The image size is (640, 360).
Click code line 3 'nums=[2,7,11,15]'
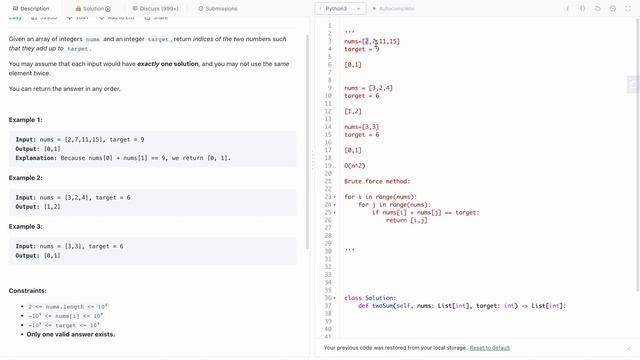tap(372, 41)
